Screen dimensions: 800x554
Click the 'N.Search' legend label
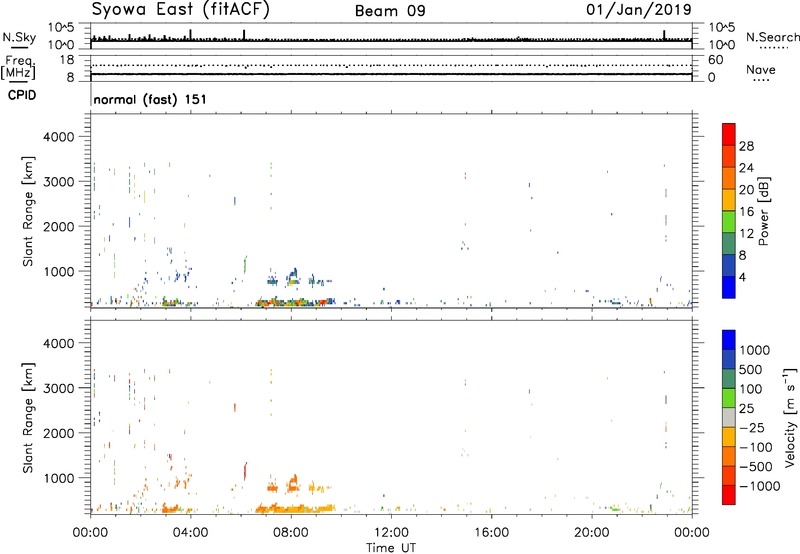click(773, 37)
